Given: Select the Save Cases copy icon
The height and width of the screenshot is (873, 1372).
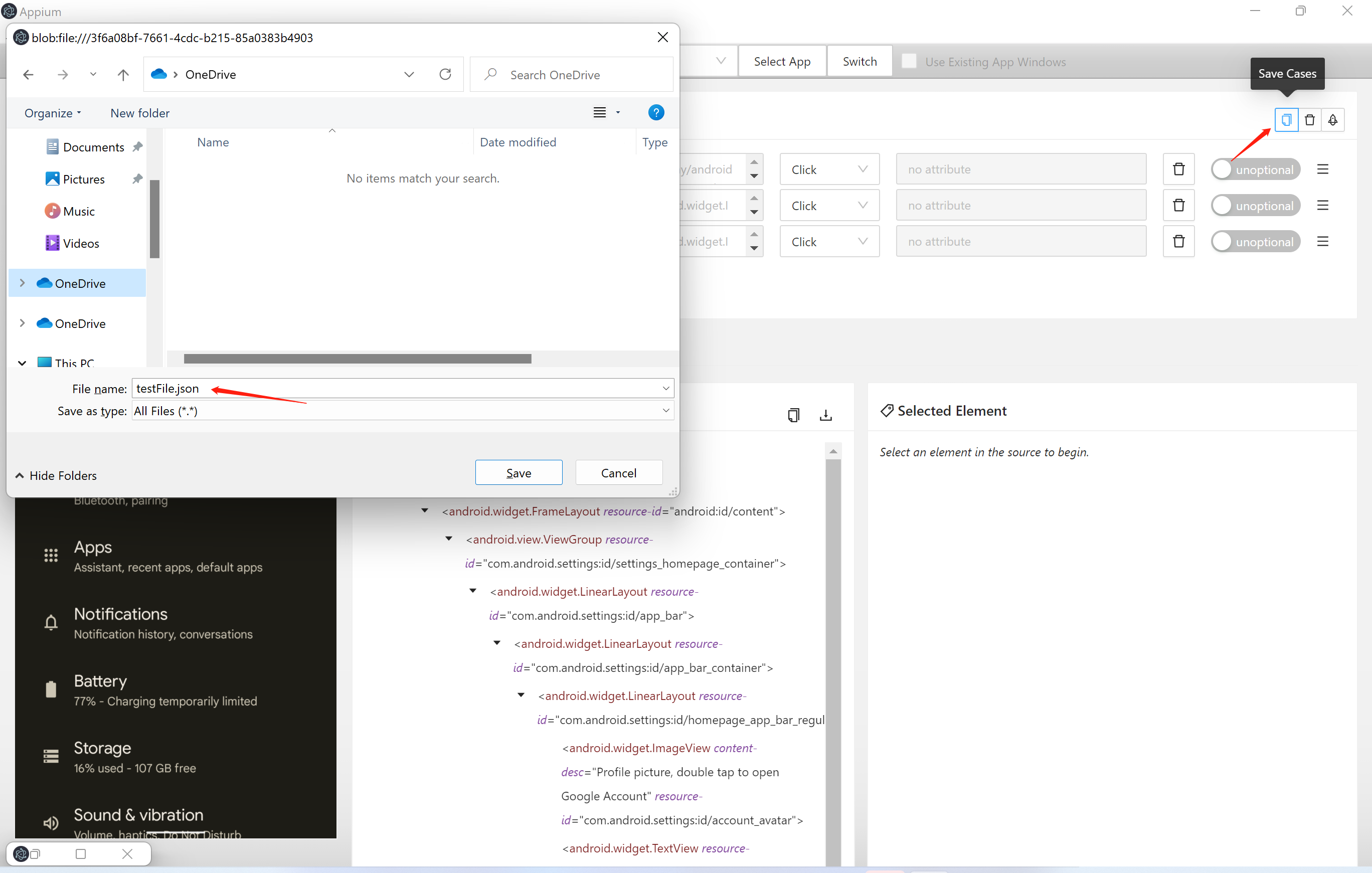Looking at the screenshot, I should [x=1287, y=120].
